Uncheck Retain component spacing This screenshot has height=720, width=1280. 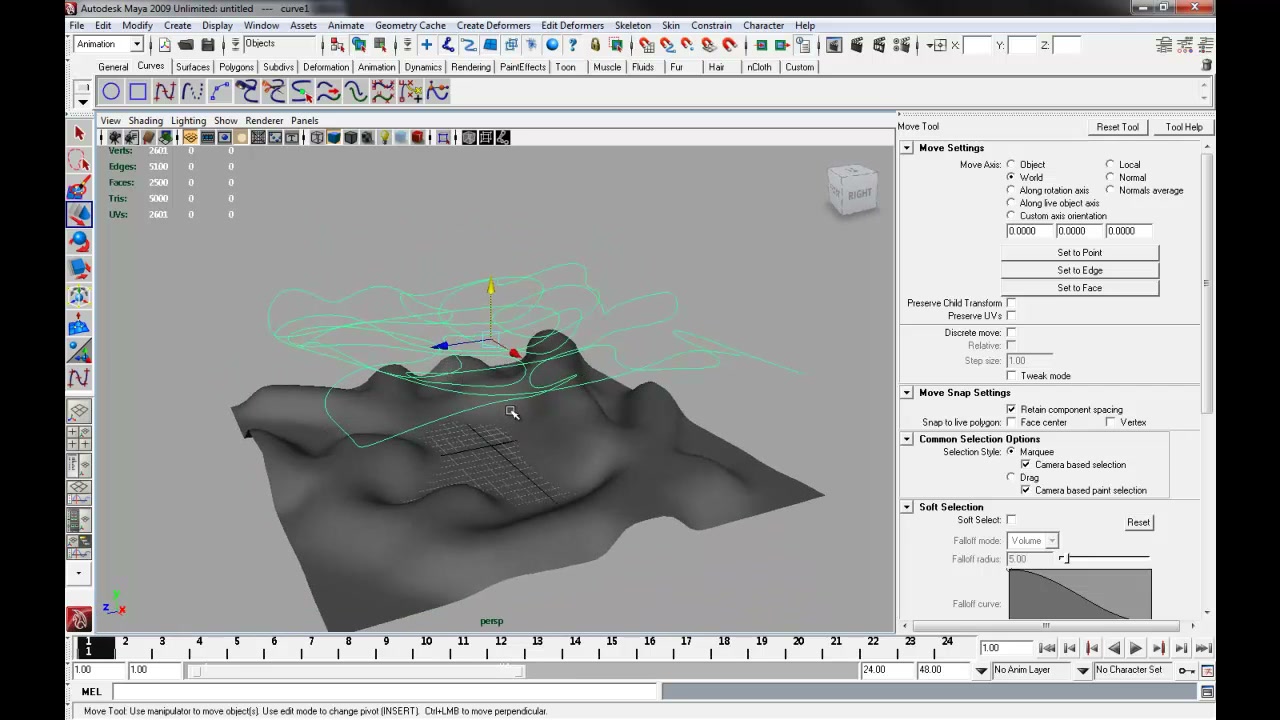pos(1011,410)
